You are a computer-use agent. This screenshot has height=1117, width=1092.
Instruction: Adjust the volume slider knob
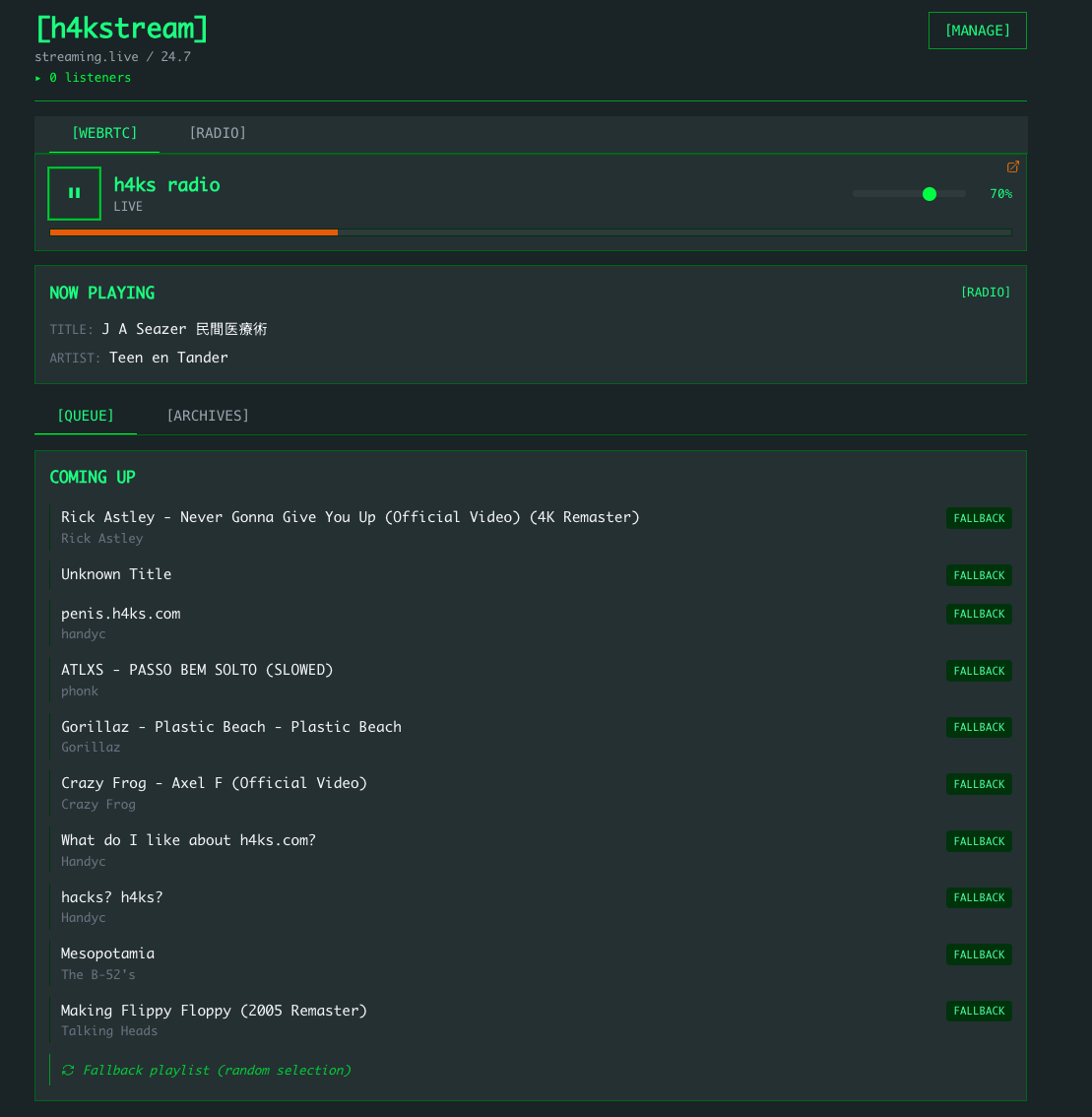tap(929, 194)
